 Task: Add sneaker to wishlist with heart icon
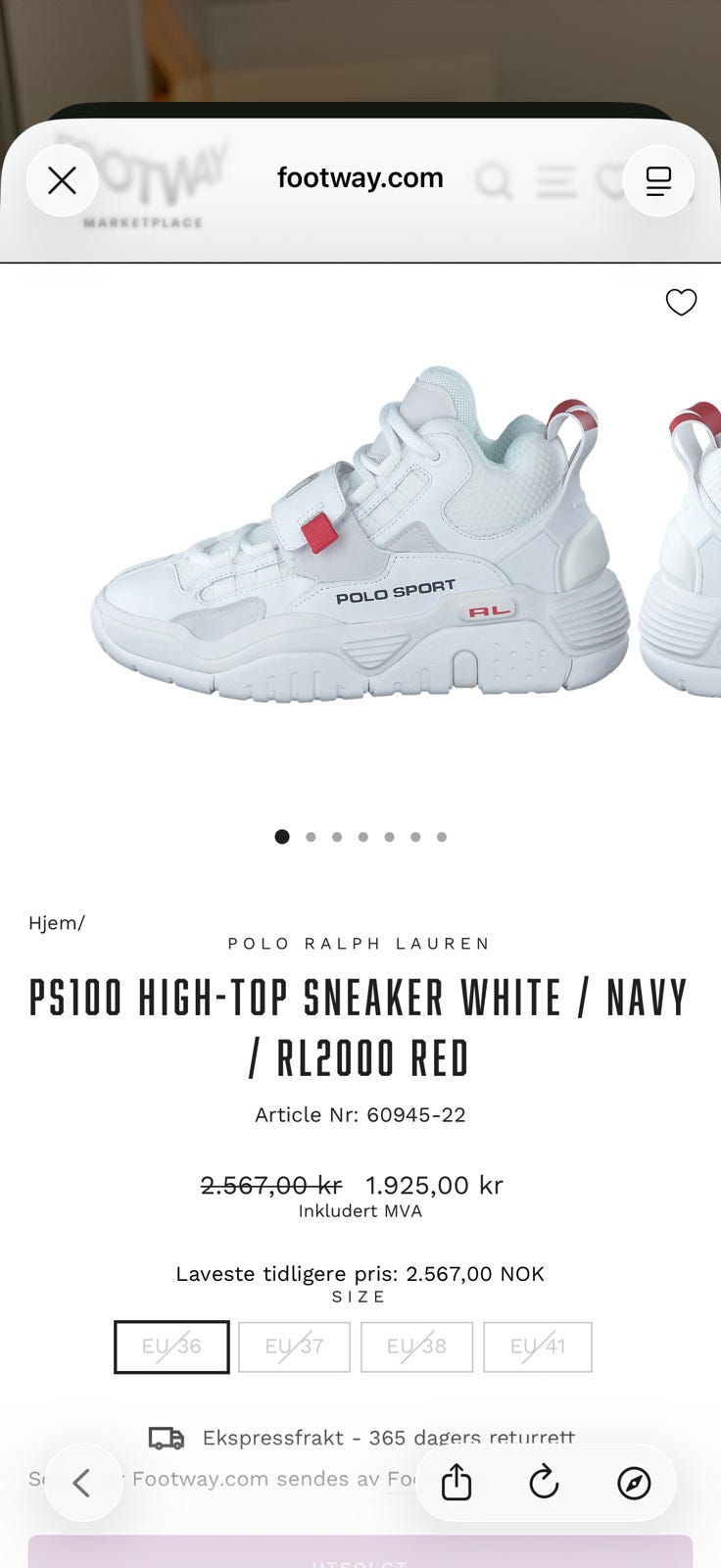pyautogui.click(x=681, y=303)
